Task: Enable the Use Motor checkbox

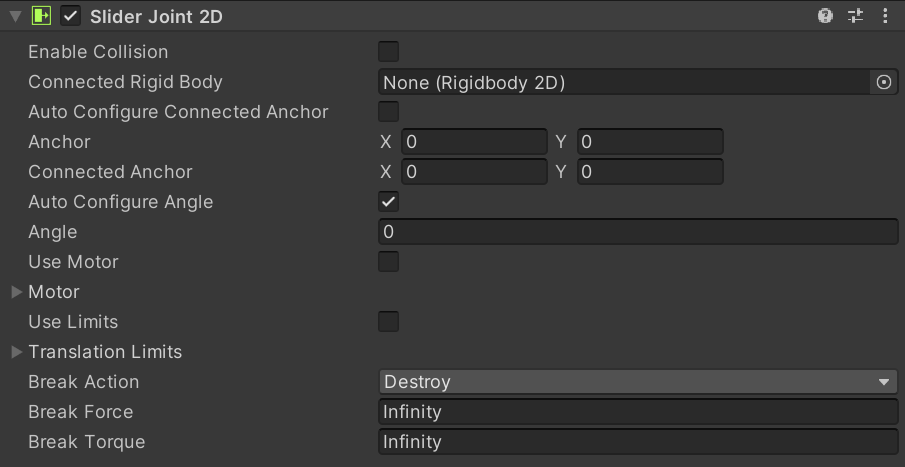Action: coord(389,262)
